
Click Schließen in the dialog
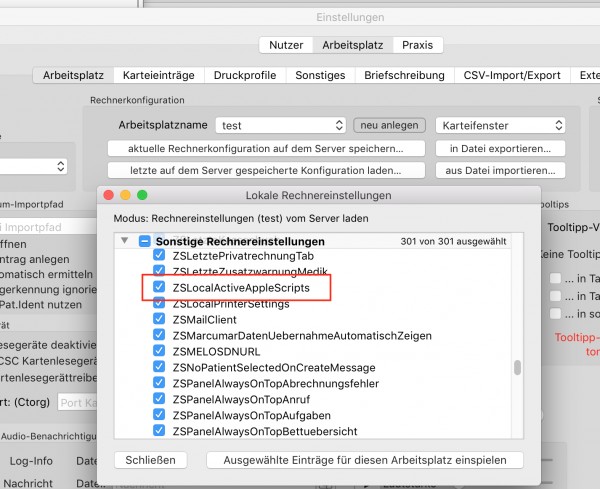click(150, 460)
